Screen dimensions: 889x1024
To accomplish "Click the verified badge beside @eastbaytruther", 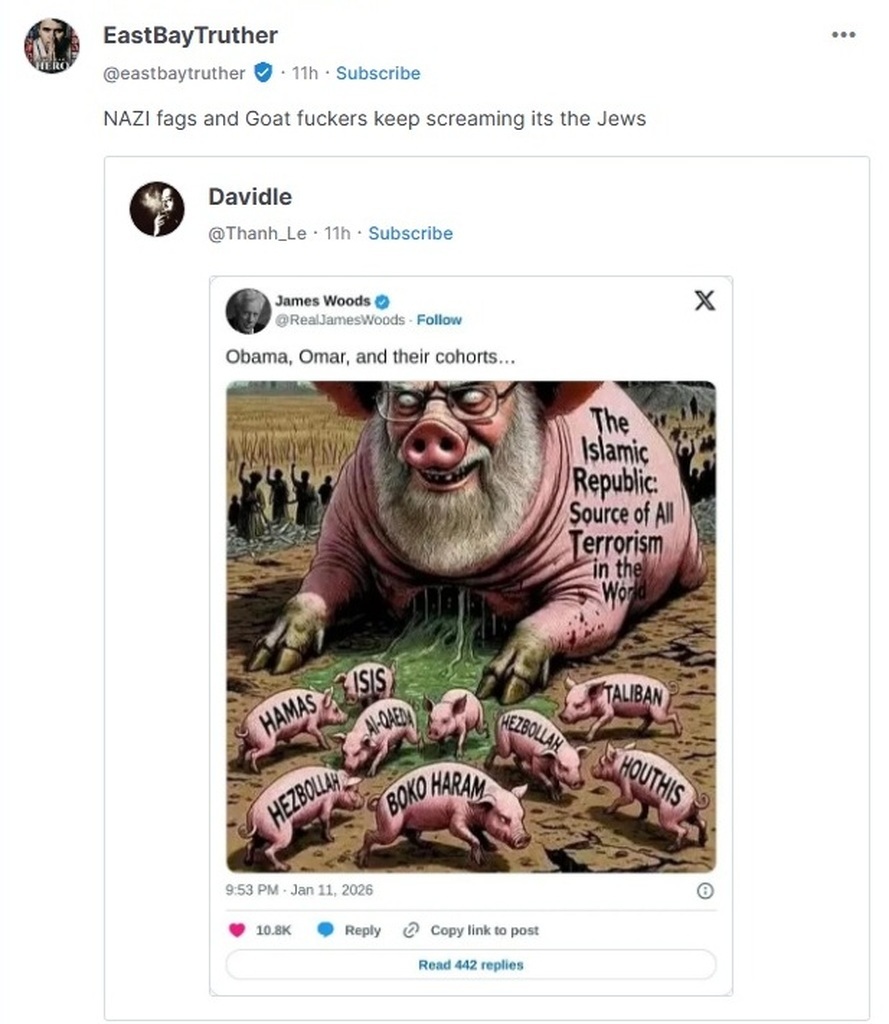I will point(263,72).
